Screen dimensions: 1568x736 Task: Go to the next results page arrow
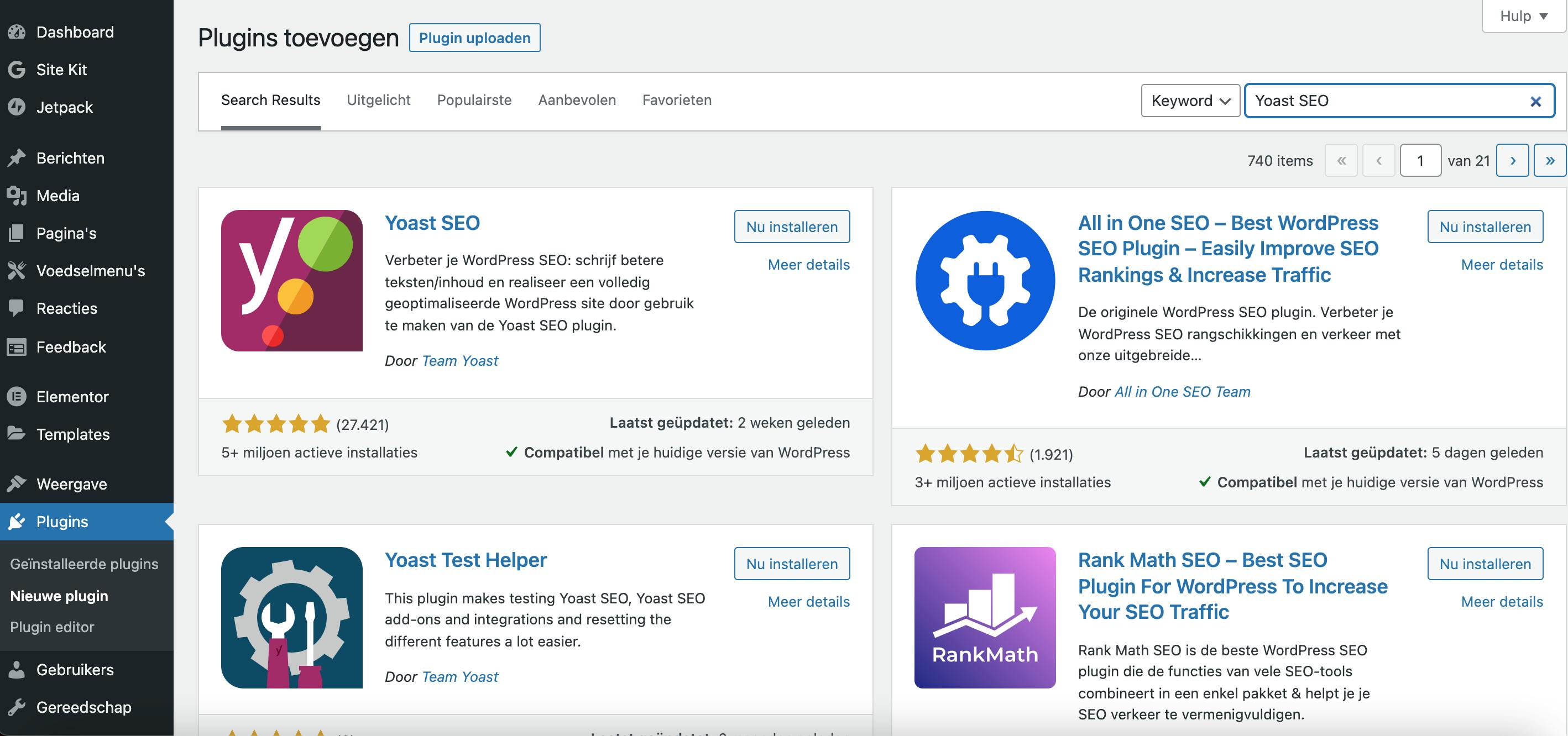point(1512,161)
